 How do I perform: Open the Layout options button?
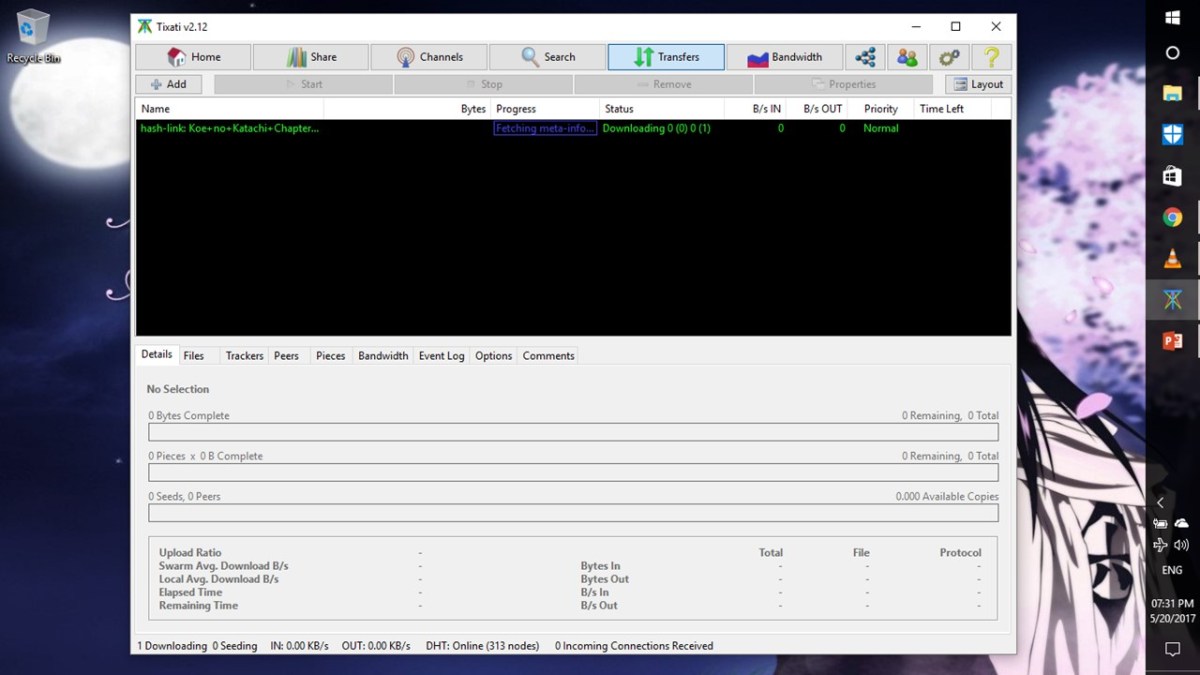pyautogui.click(x=977, y=85)
